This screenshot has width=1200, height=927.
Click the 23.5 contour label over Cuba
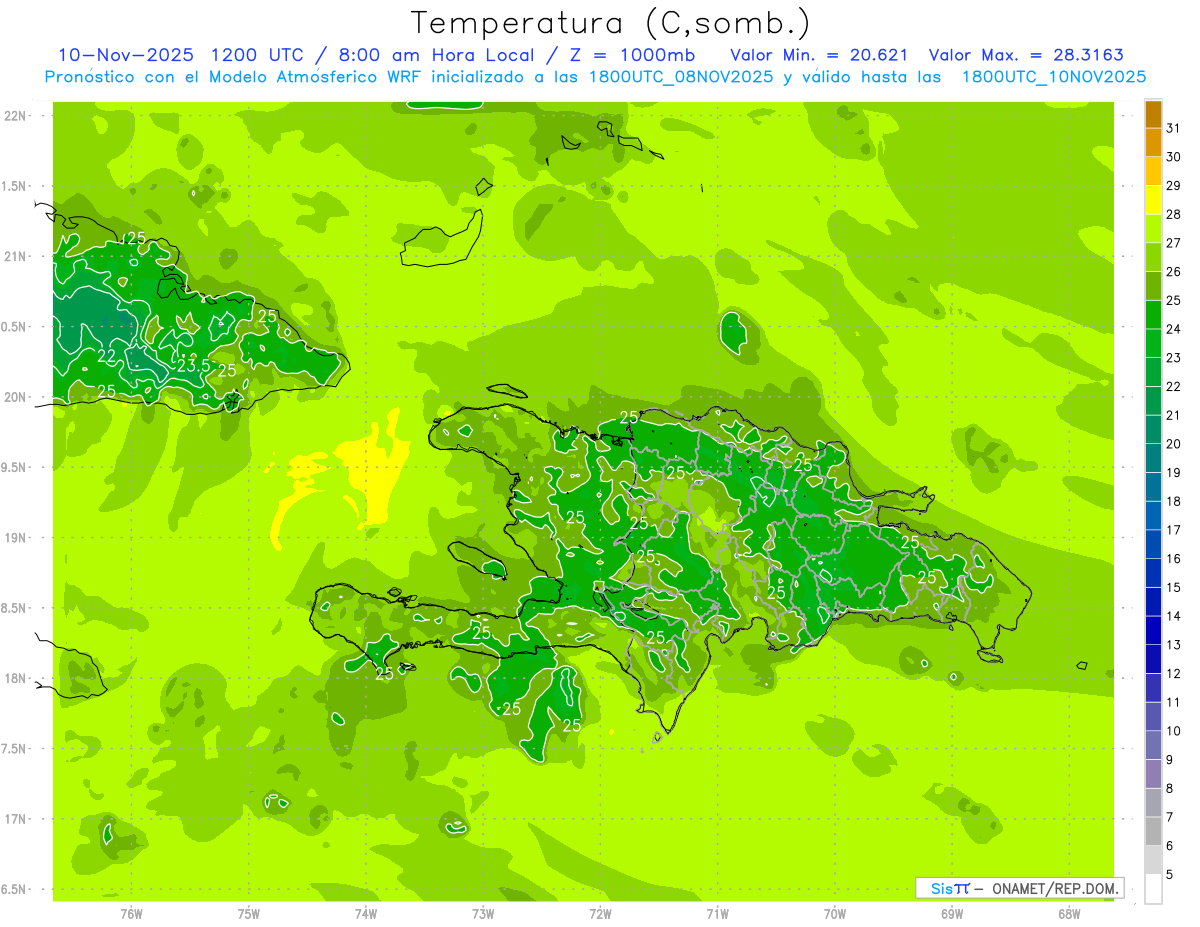tap(193, 365)
